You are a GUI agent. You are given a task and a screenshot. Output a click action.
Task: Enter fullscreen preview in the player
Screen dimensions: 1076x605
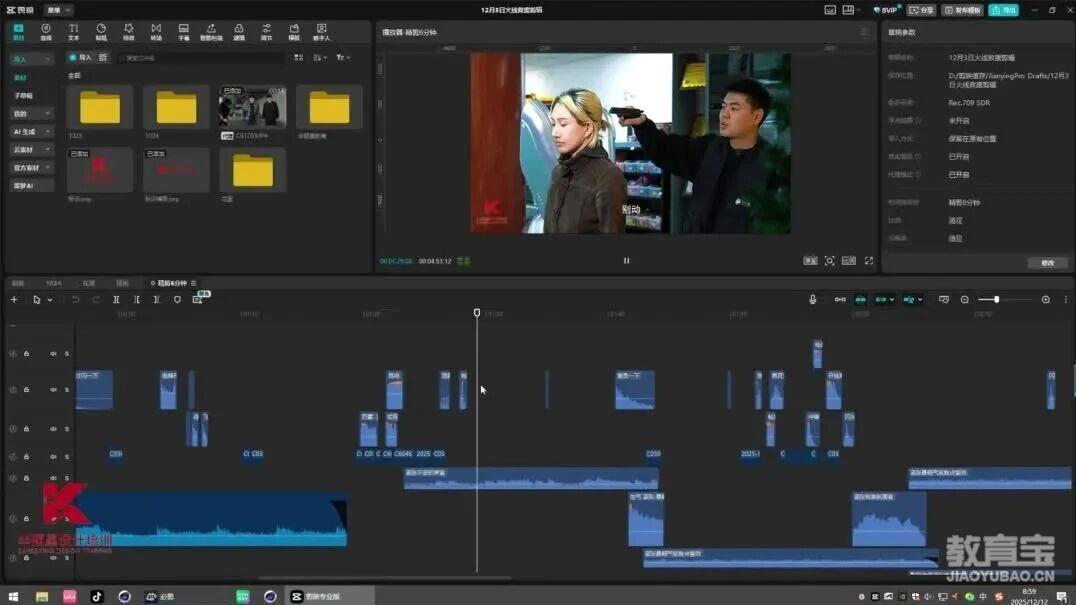tap(868, 261)
